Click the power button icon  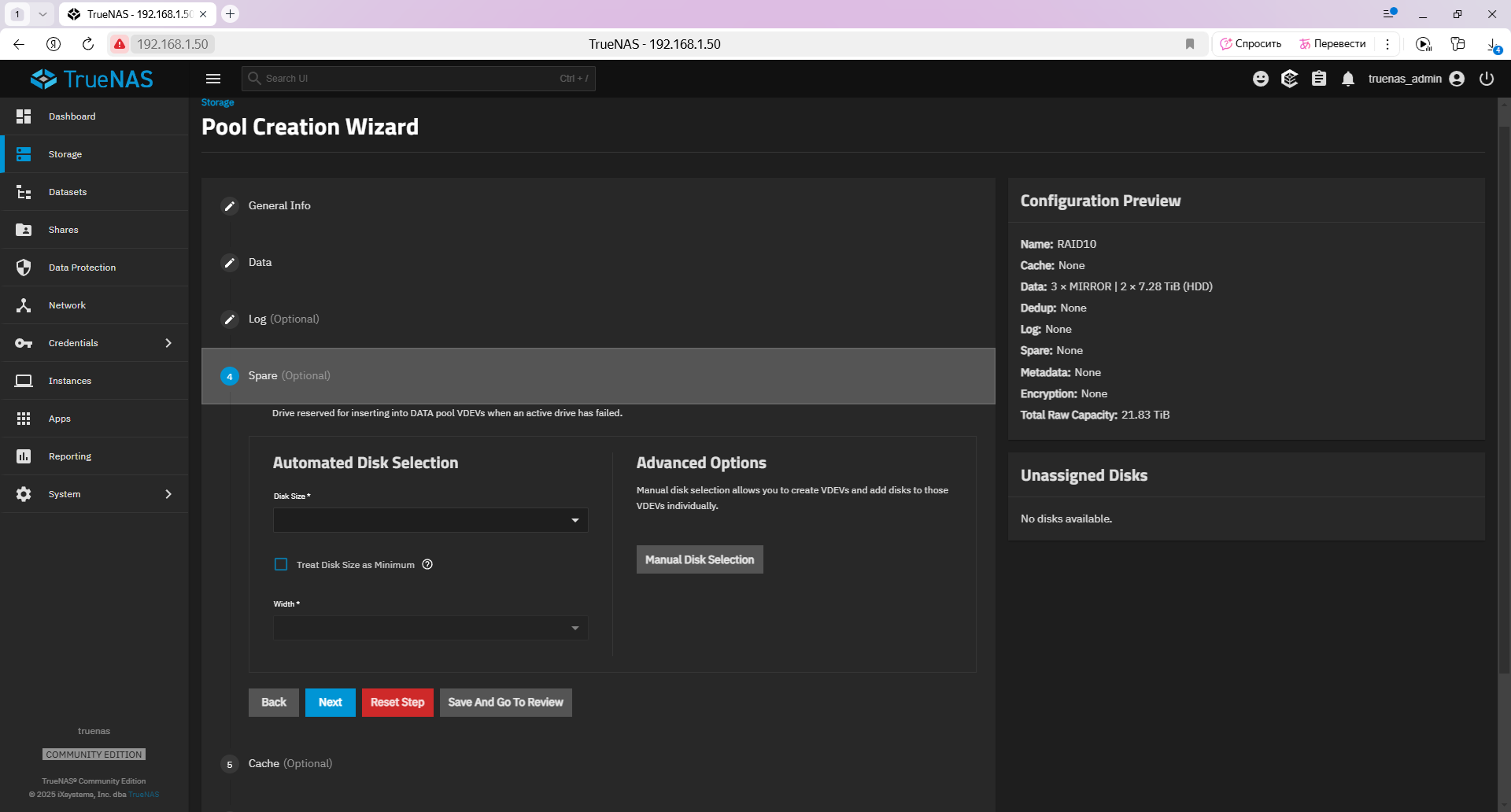(x=1487, y=79)
